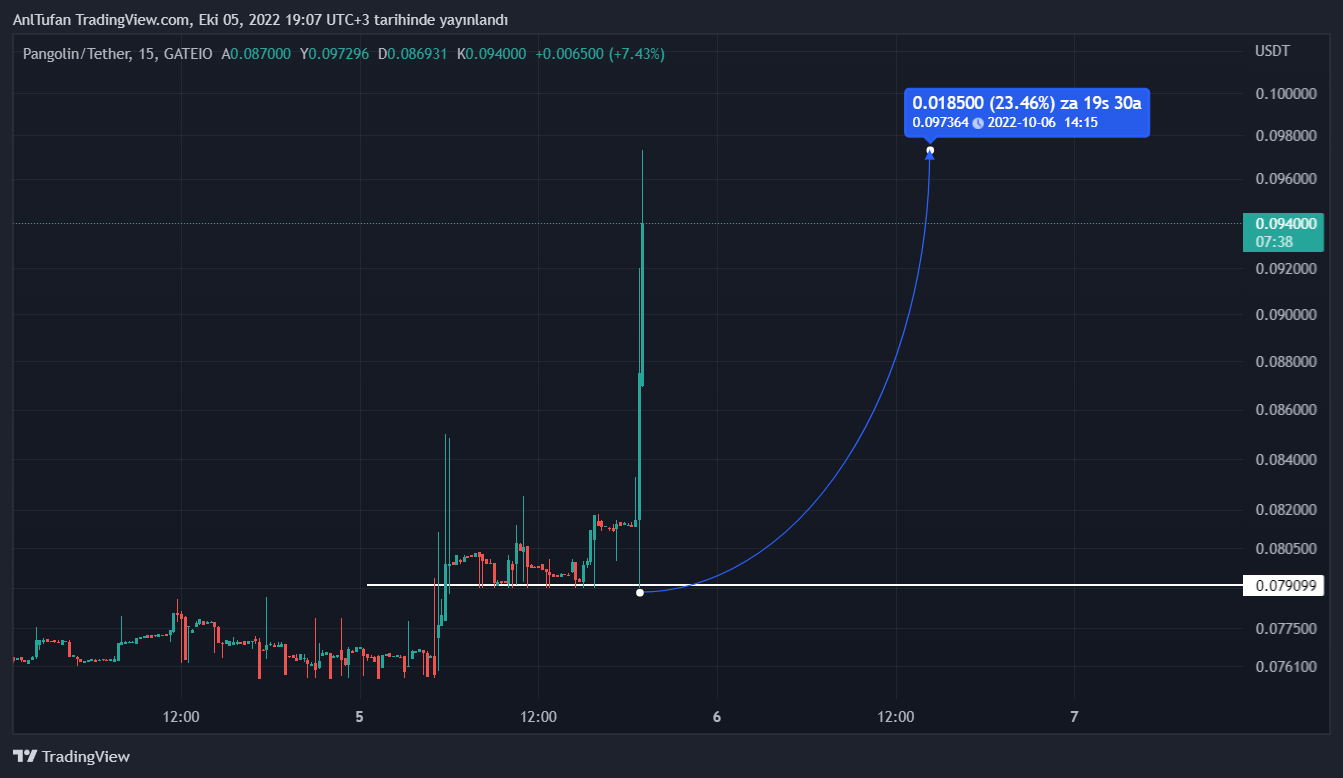The image size is (1343, 778).
Task: Click the clock icon in the blue tooltip
Action: click(978, 123)
